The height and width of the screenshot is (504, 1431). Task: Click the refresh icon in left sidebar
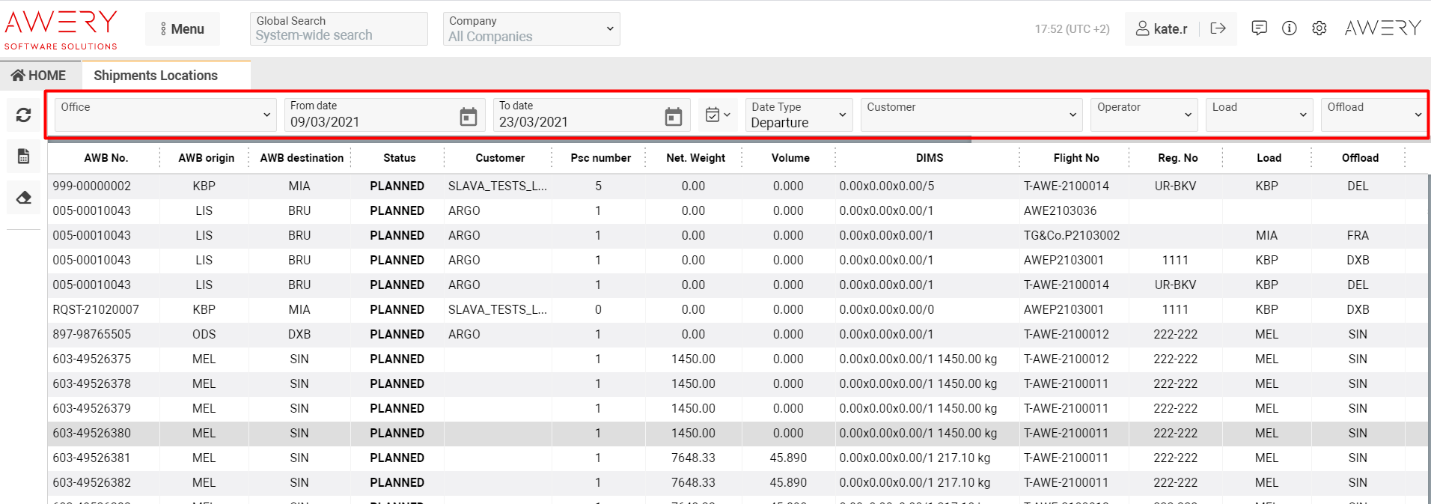coord(24,115)
